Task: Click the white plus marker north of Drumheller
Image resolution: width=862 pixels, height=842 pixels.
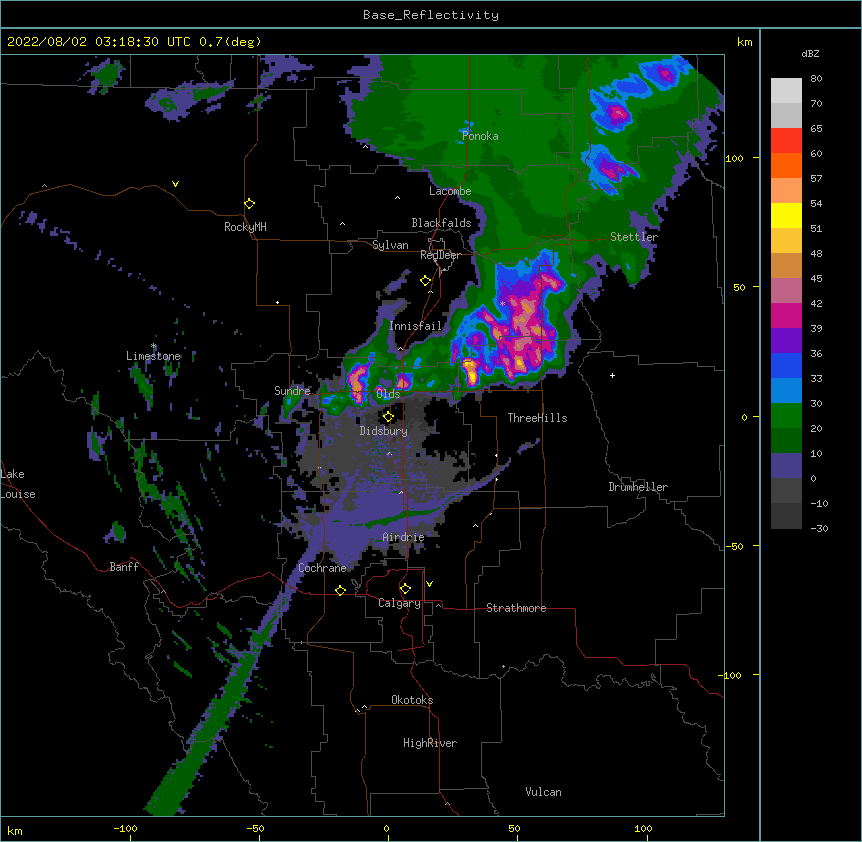Action: 612,375
